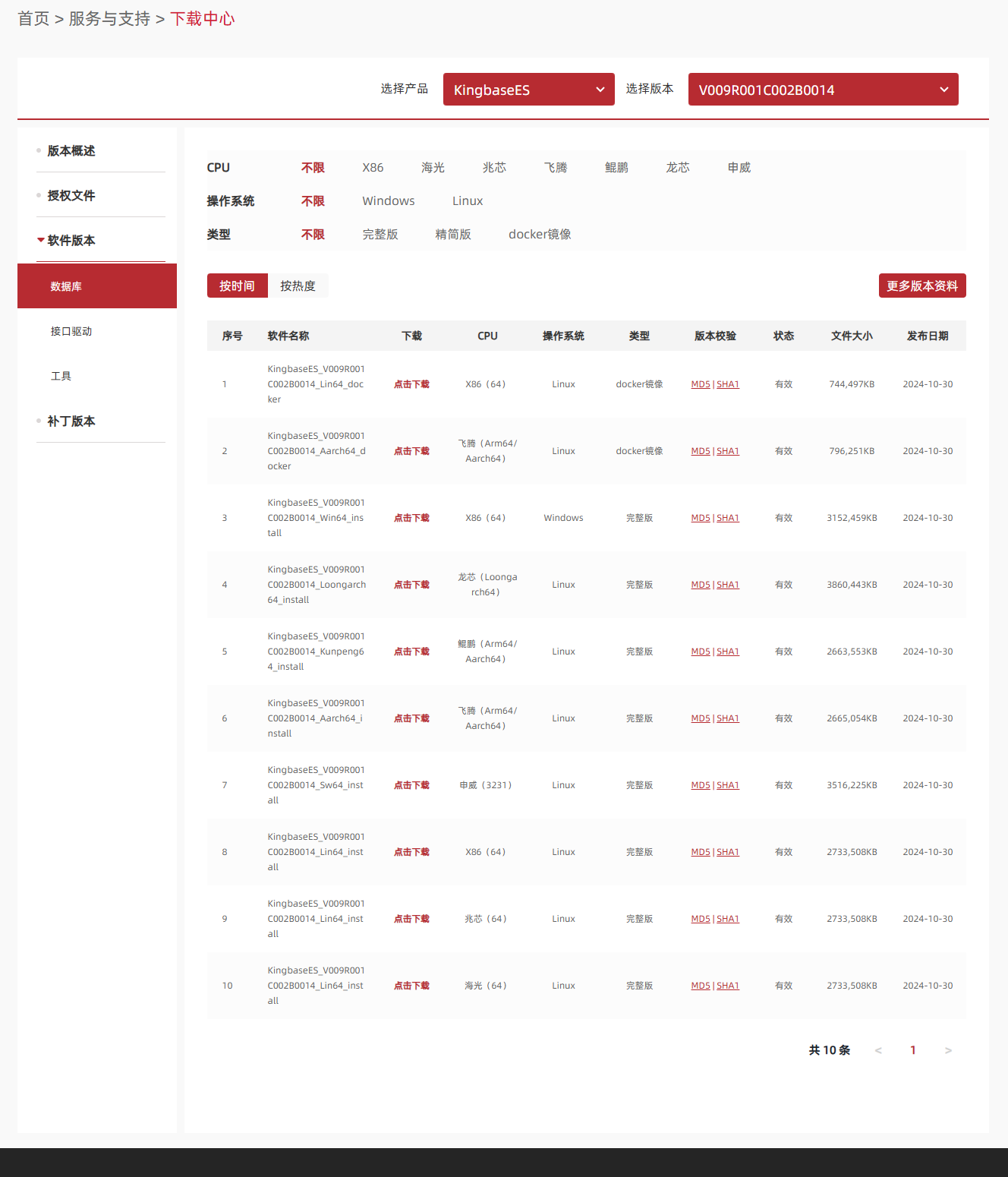The width and height of the screenshot is (1008, 1177).
Task: Click 点击下载 for row 9 兆芯 Lin64_install
Action: pos(411,919)
